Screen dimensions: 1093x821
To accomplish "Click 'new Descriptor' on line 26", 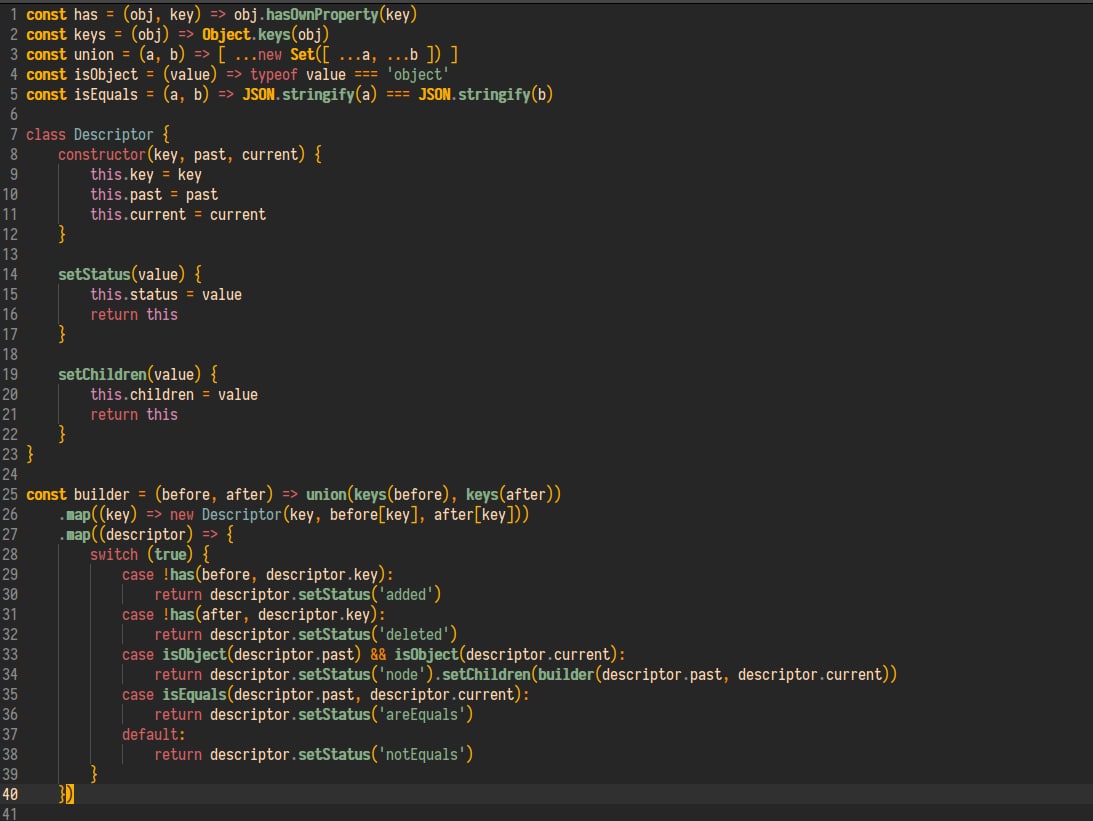I will pyautogui.click(x=225, y=515).
